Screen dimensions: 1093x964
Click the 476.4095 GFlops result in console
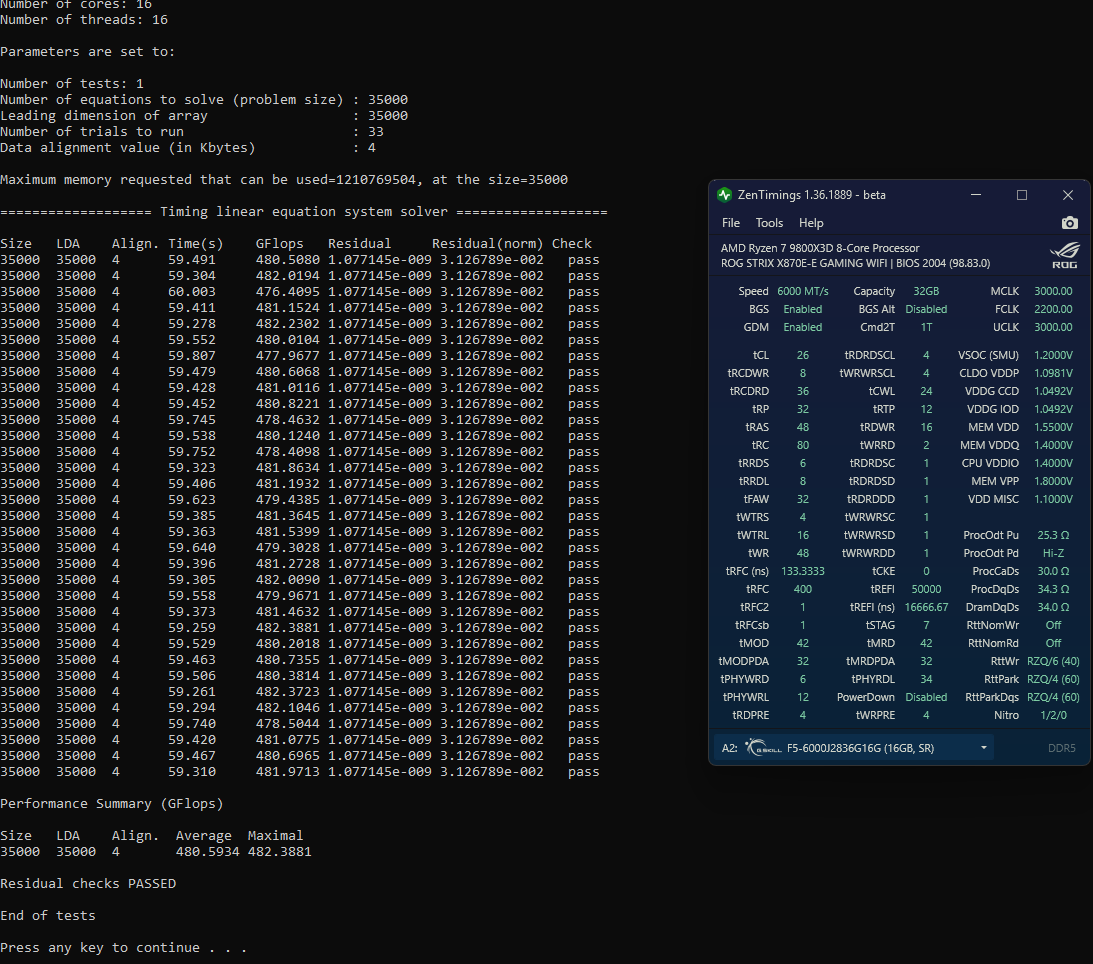pyautogui.click(x=287, y=292)
